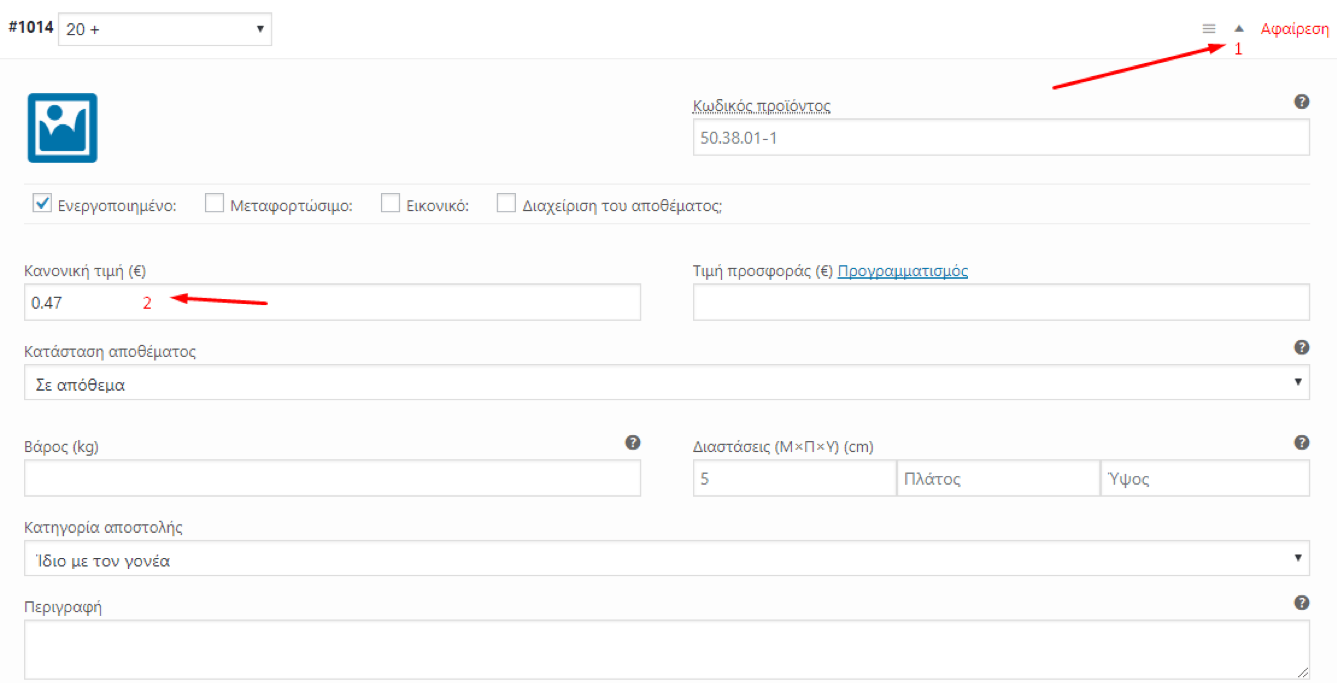Collapse variation with the up triangle
The height and width of the screenshot is (683, 1337).
(x=1239, y=29)
